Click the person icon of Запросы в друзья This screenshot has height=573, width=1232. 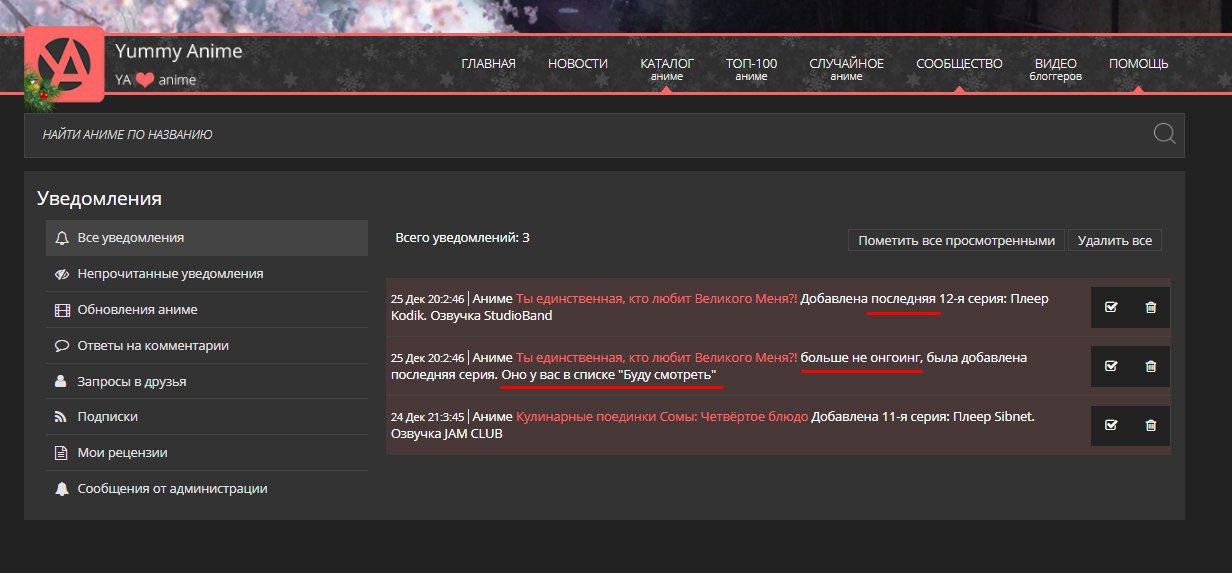point(62,381)
